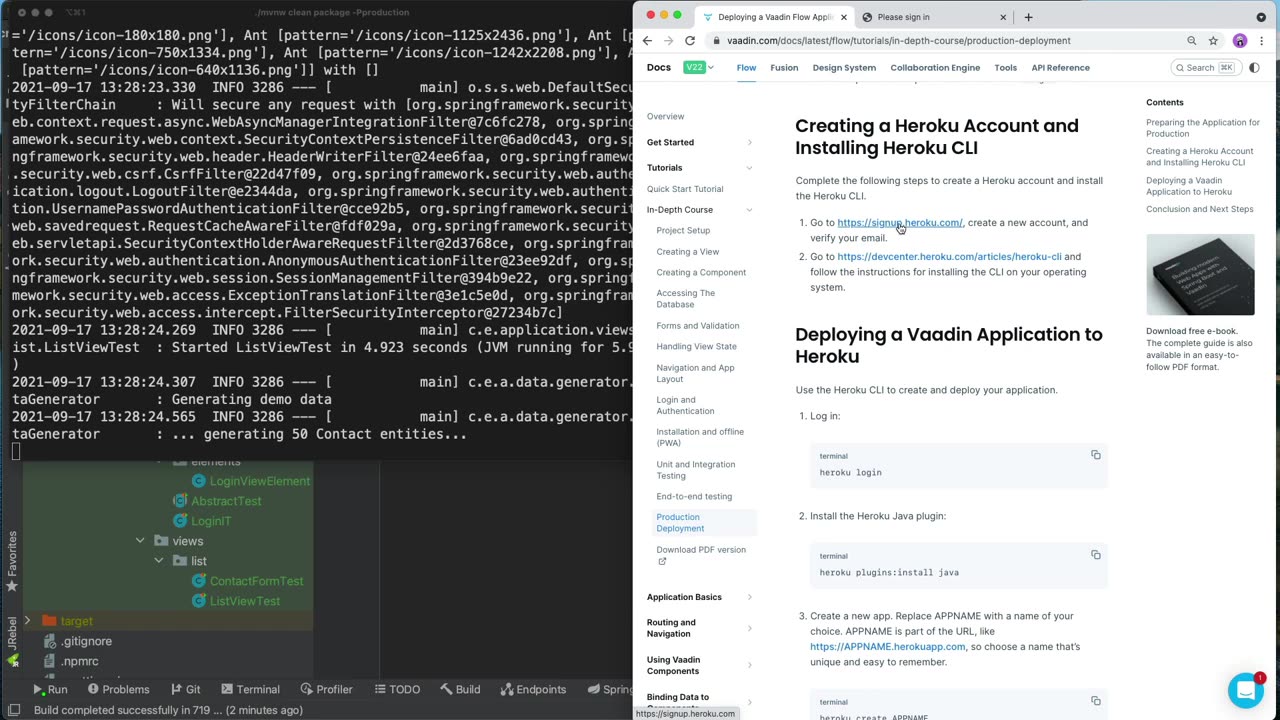Open the Chrome profile avatar

click(x=1240, y=41)
